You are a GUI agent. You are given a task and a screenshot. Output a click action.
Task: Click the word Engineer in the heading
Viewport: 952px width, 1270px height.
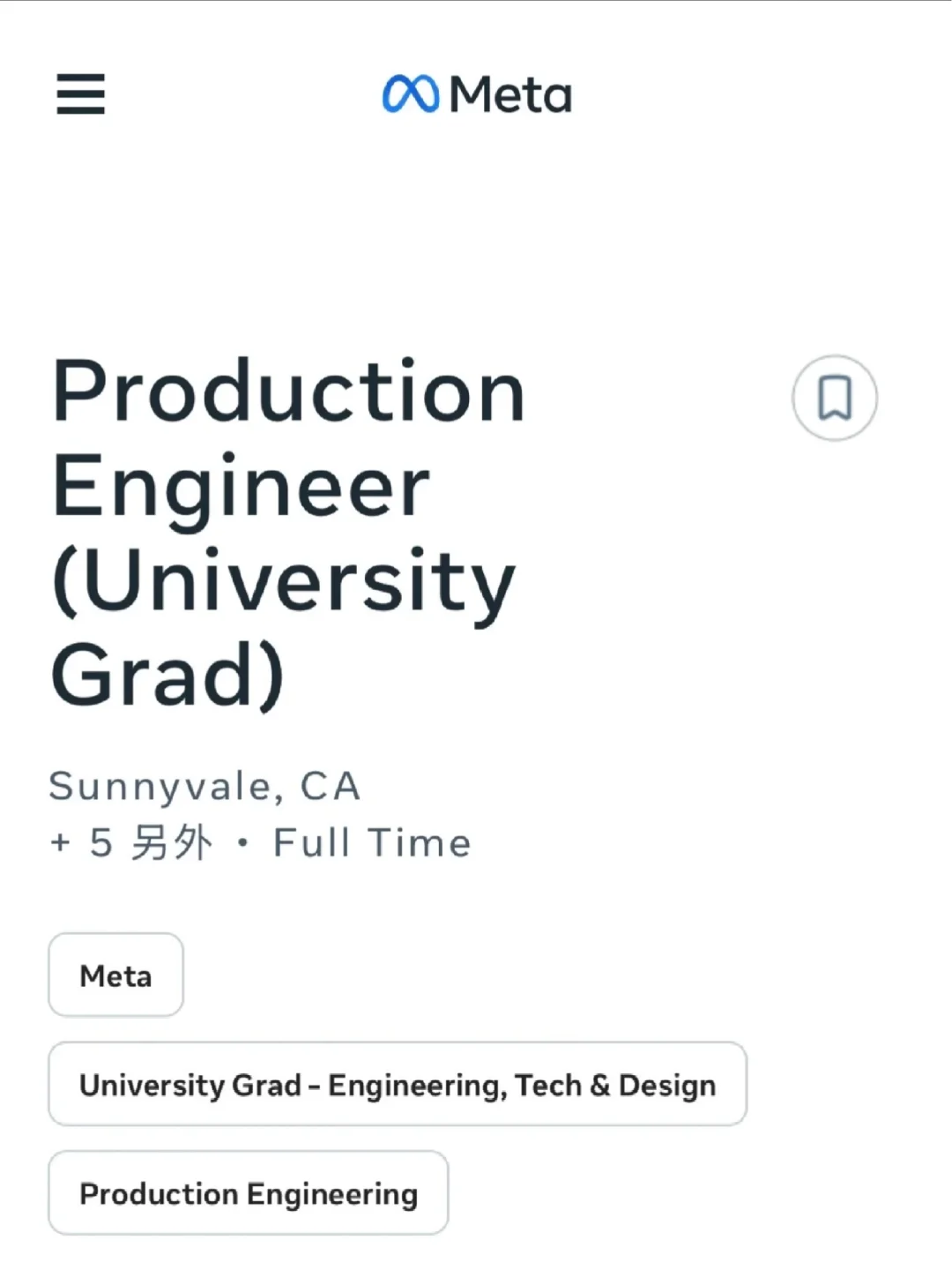[241, 487]
